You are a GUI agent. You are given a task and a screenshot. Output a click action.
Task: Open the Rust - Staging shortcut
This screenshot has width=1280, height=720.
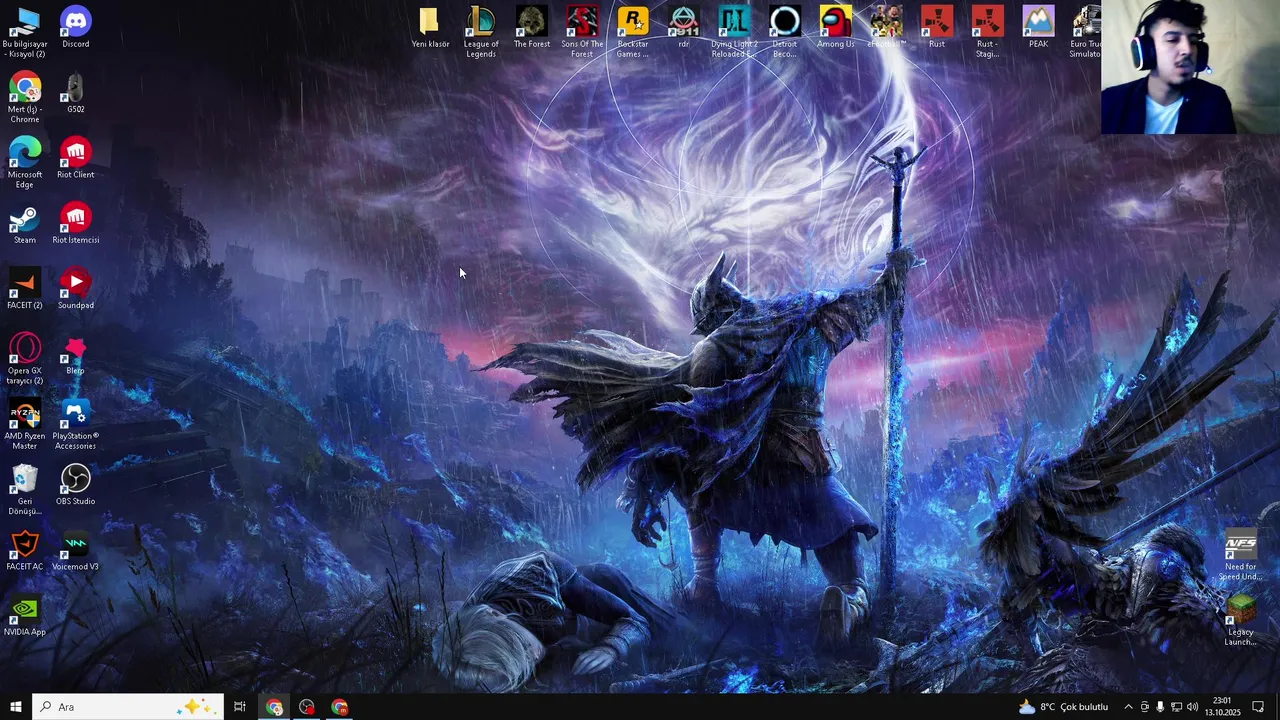click(x=988, y=32)
